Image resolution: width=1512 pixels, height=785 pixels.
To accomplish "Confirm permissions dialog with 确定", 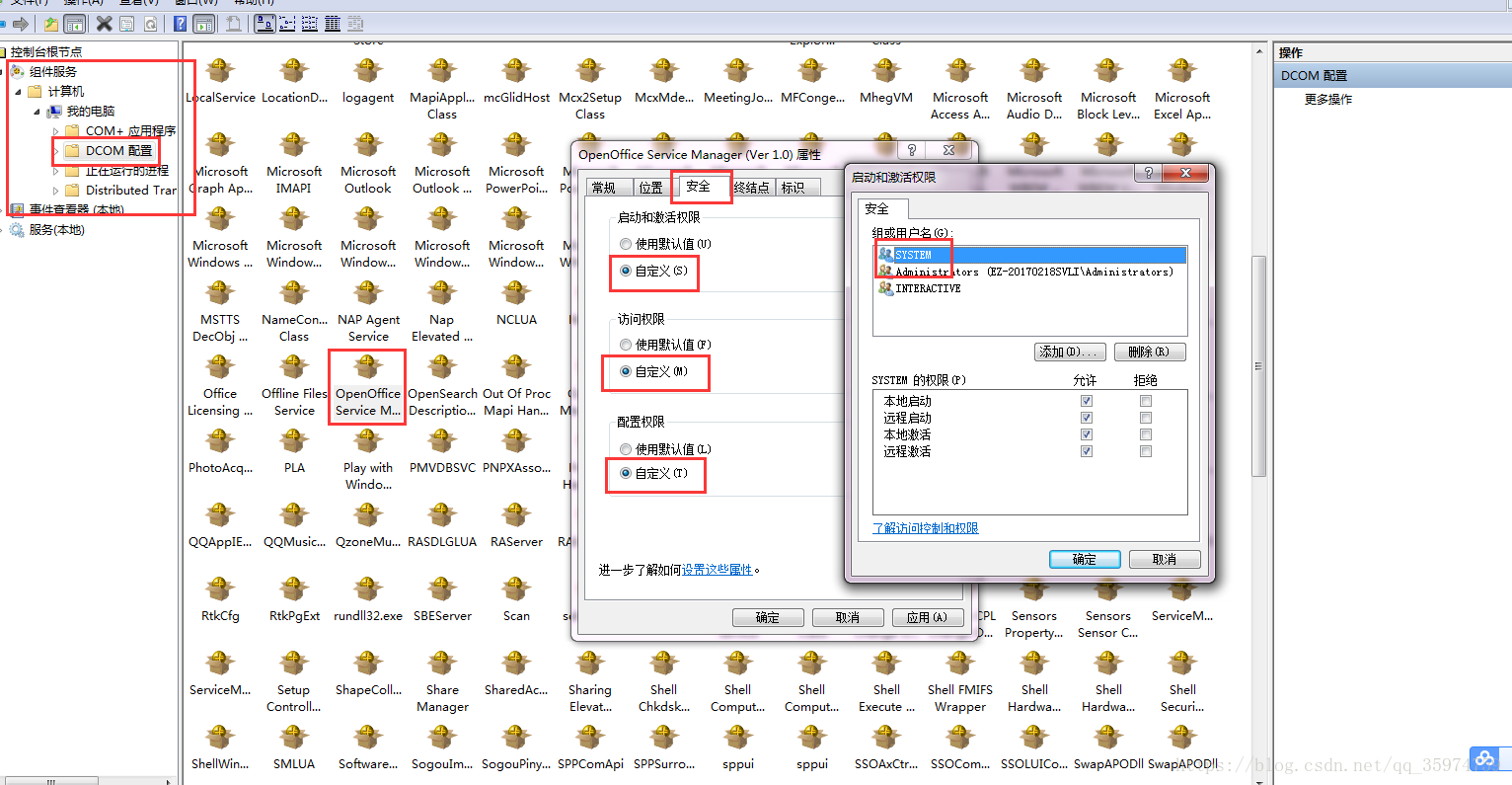I will pos(1085,559).
